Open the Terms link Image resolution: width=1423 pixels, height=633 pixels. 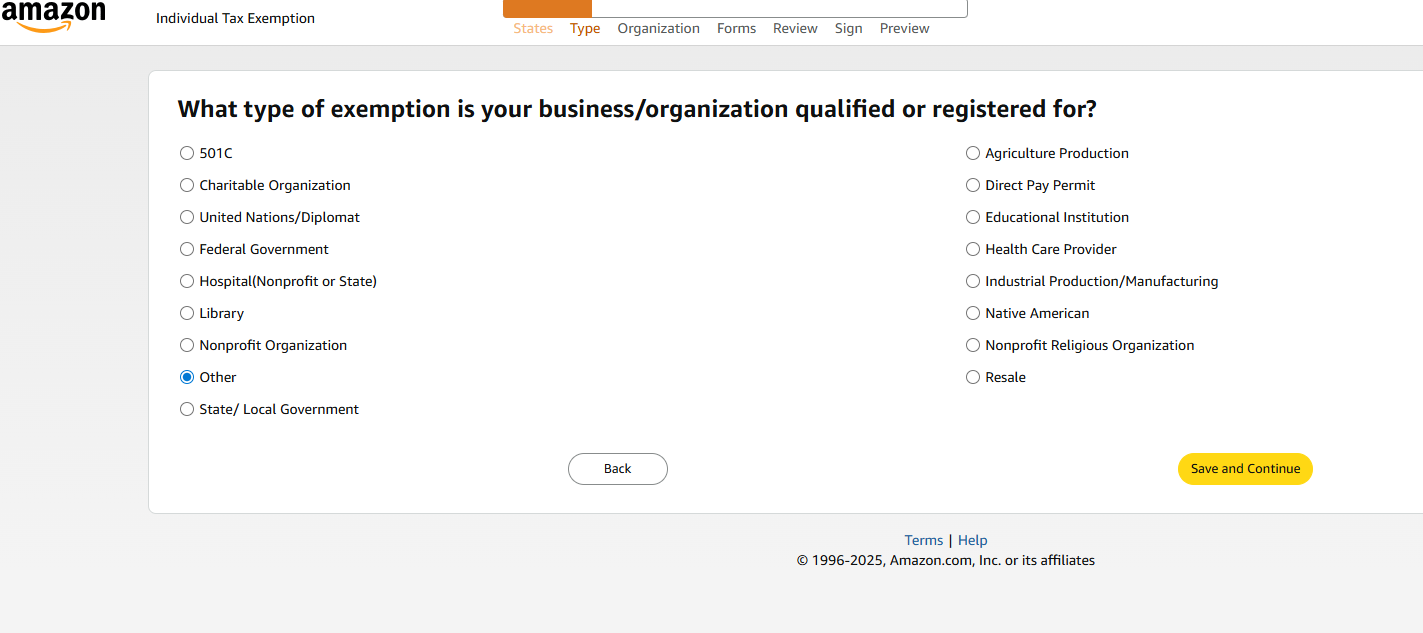coord(923,540)
